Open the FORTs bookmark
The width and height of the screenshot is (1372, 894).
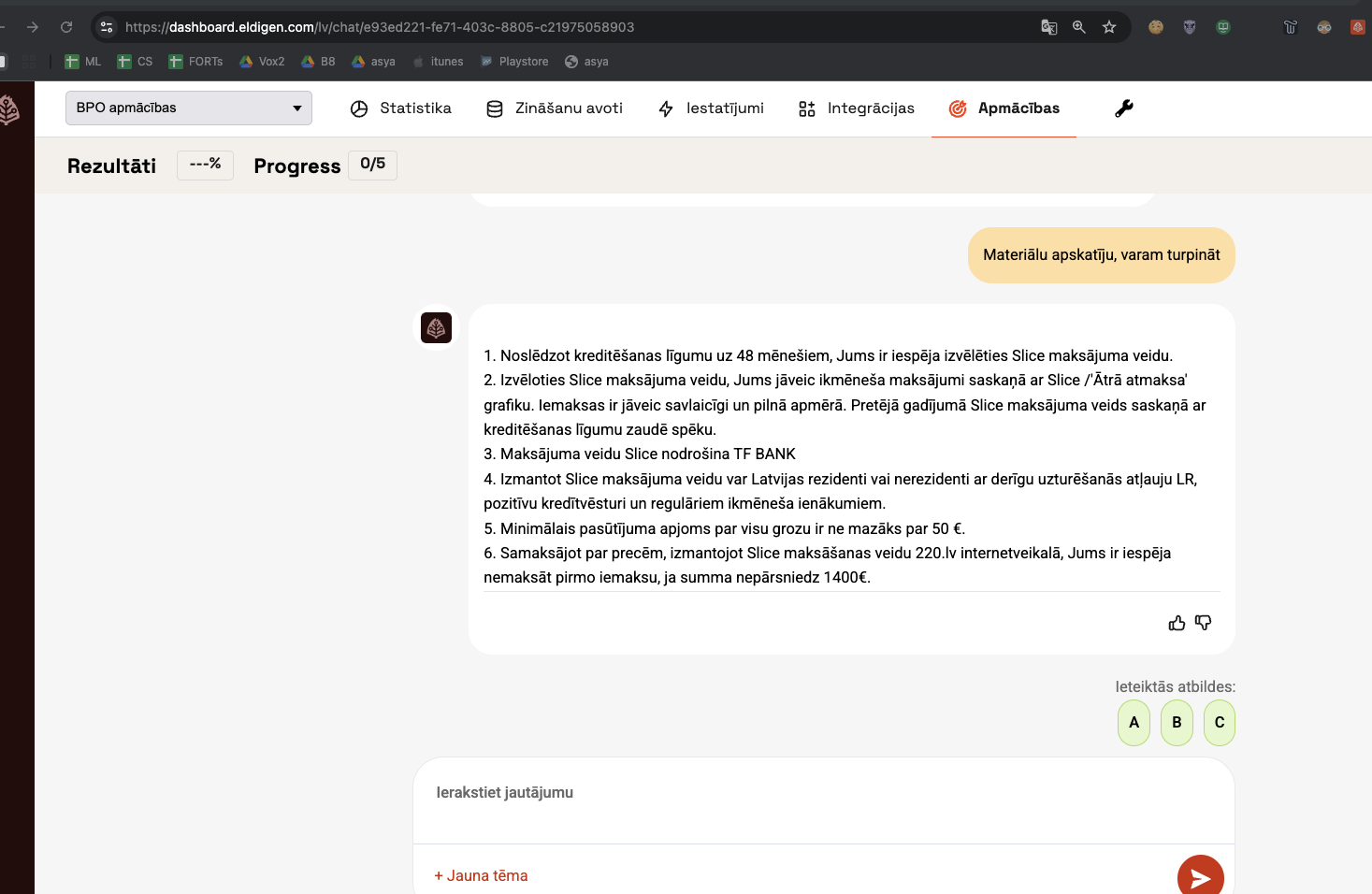click(196, 62)
